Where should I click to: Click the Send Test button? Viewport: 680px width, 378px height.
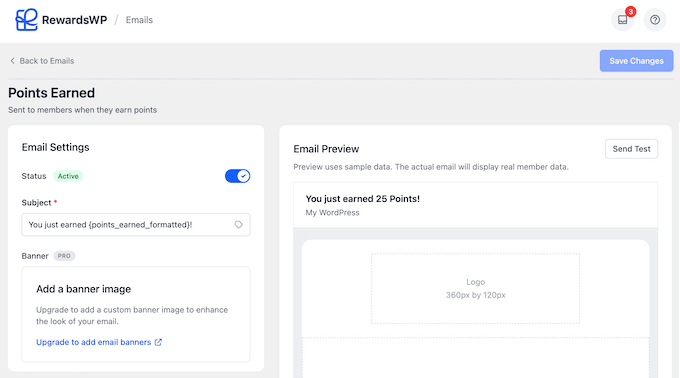point(631,149)
